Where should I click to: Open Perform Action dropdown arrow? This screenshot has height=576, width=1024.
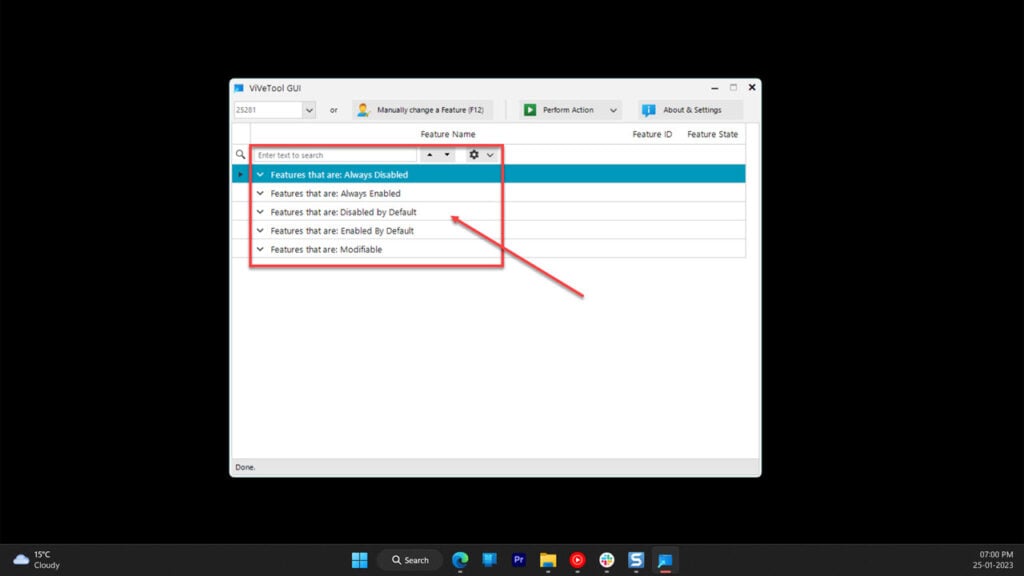pyautogui.click(x=613, y=110)
